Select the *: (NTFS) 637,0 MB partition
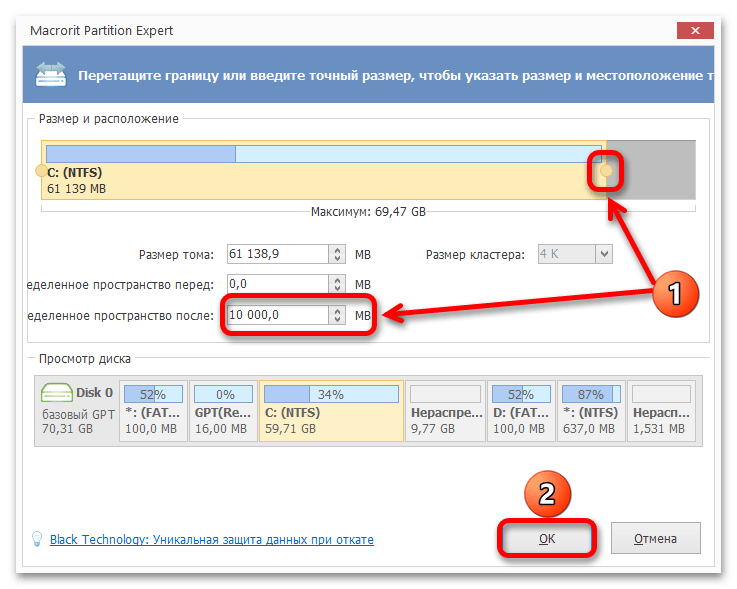The width and height of the screenshot is (737, 589). click(x=591, y=410)
